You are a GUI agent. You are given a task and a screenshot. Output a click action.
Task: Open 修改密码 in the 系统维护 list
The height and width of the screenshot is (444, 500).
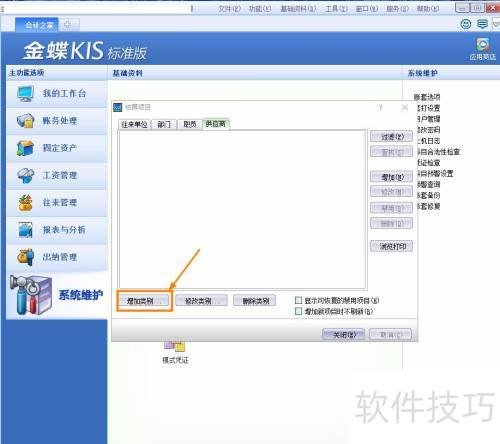coord(429,130)
